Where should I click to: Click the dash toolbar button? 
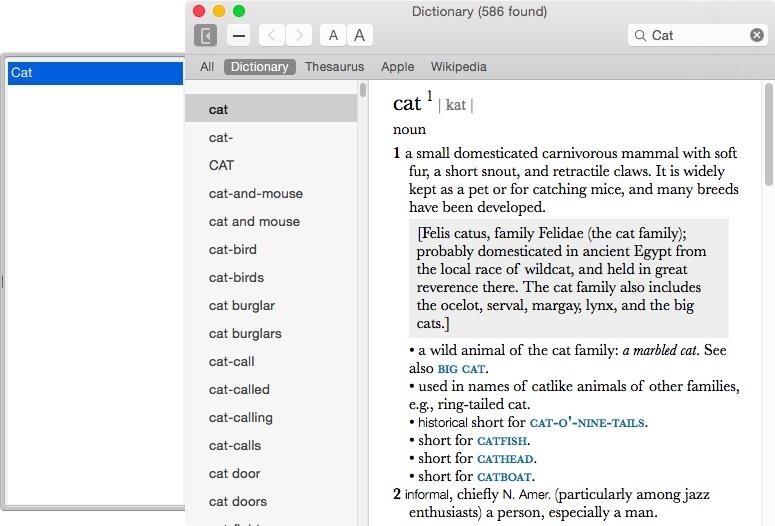(x=239, y=36)
